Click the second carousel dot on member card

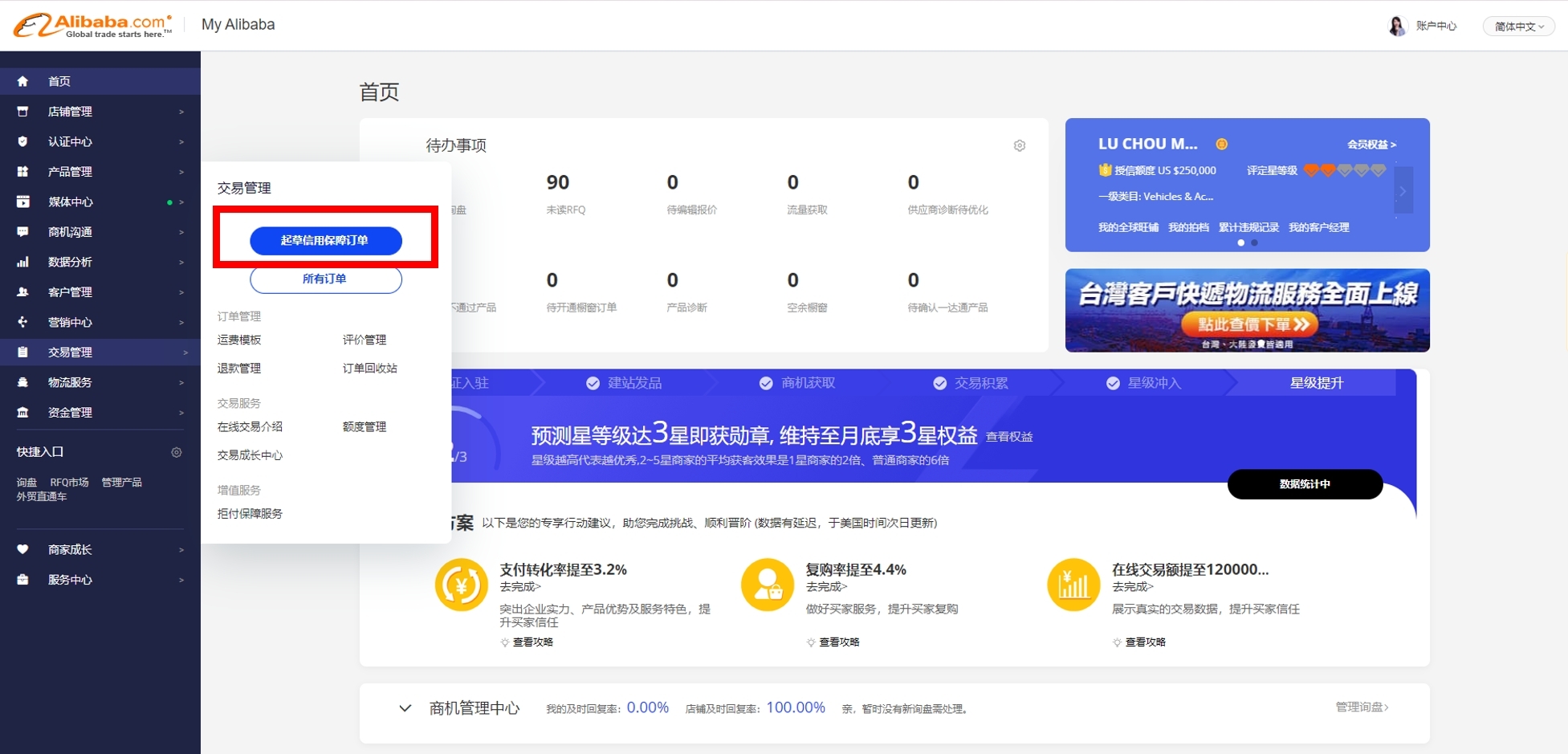[x=1255, y=242]
